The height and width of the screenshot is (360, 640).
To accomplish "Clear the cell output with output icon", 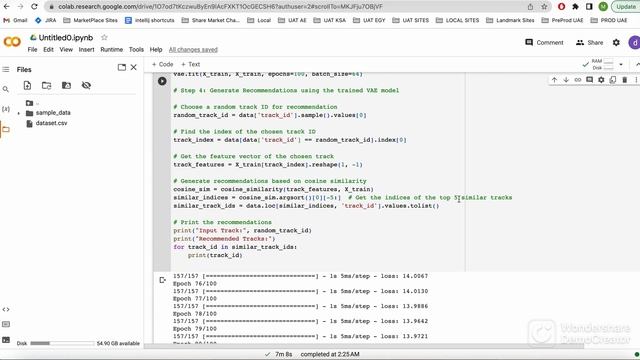I will (x=162, y=280).
